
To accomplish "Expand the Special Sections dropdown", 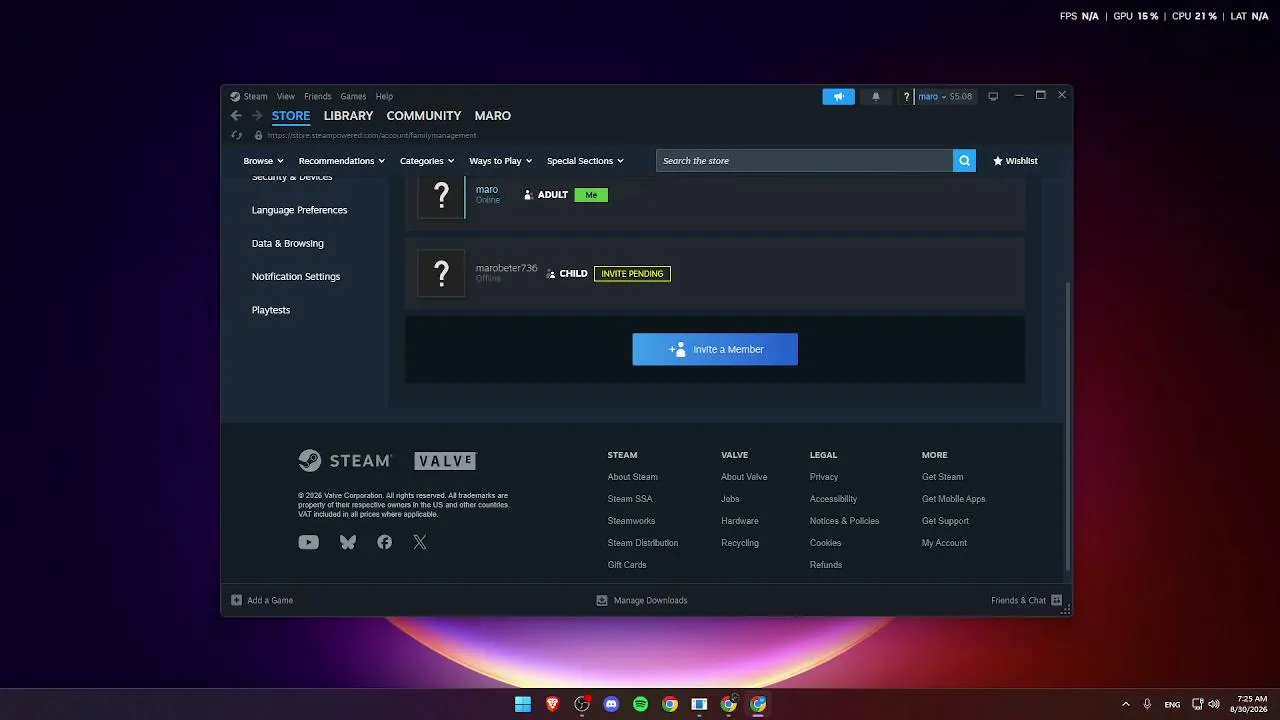I will (585, 161).
